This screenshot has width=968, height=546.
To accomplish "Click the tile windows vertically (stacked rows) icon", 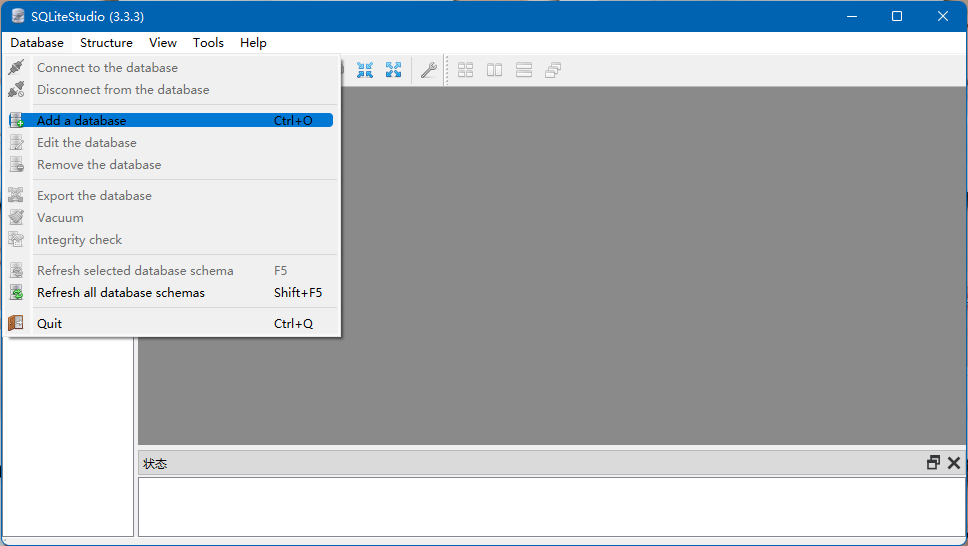I will click(x=524, y=70).
